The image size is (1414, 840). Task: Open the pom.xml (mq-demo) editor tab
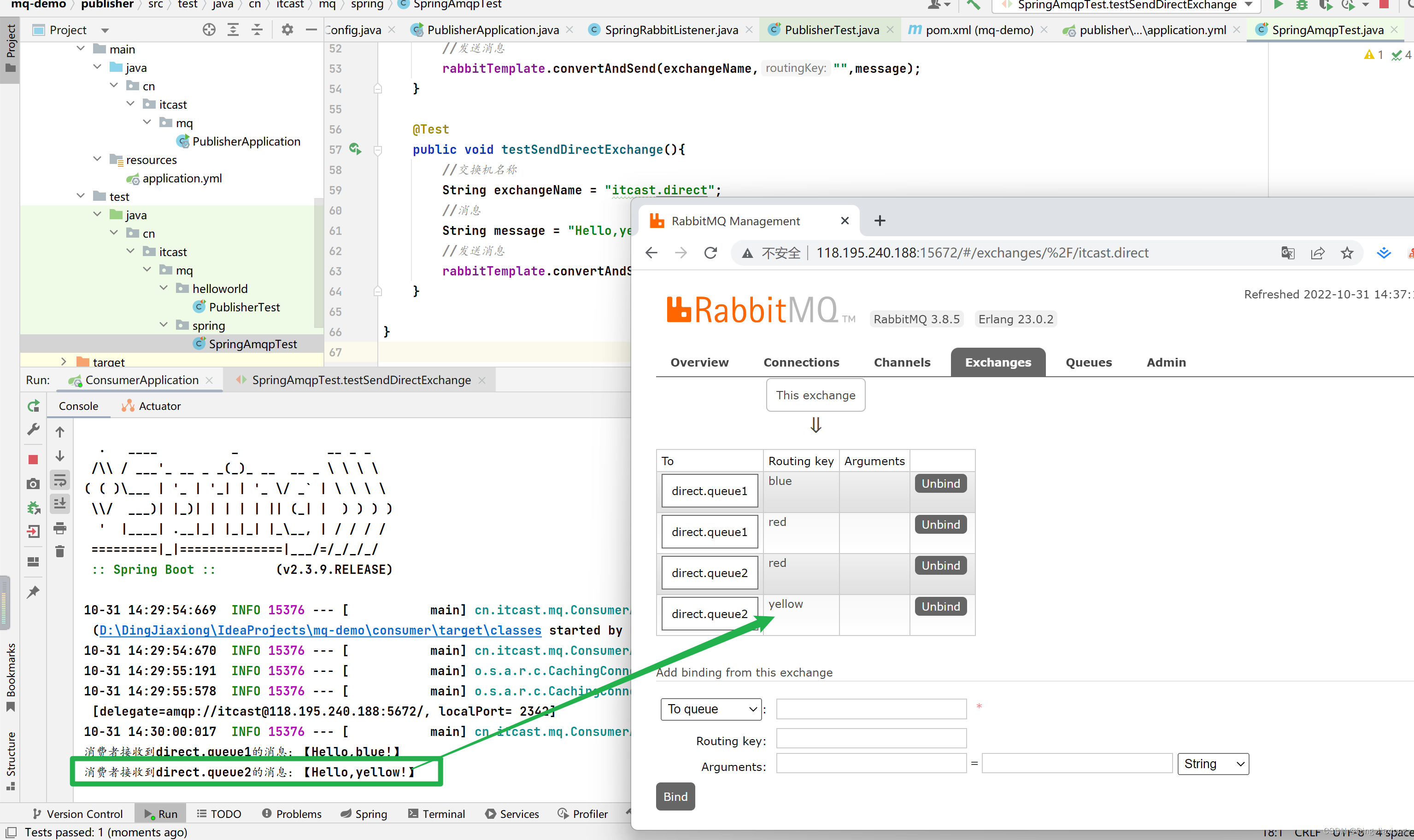(x=979, y=30)
